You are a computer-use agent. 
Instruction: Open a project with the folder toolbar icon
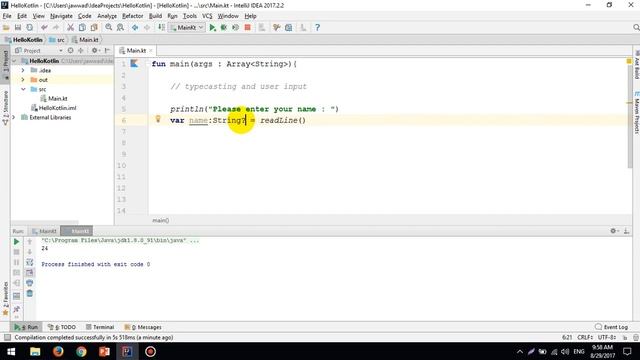pyautogui.click(x=6, y=27)
